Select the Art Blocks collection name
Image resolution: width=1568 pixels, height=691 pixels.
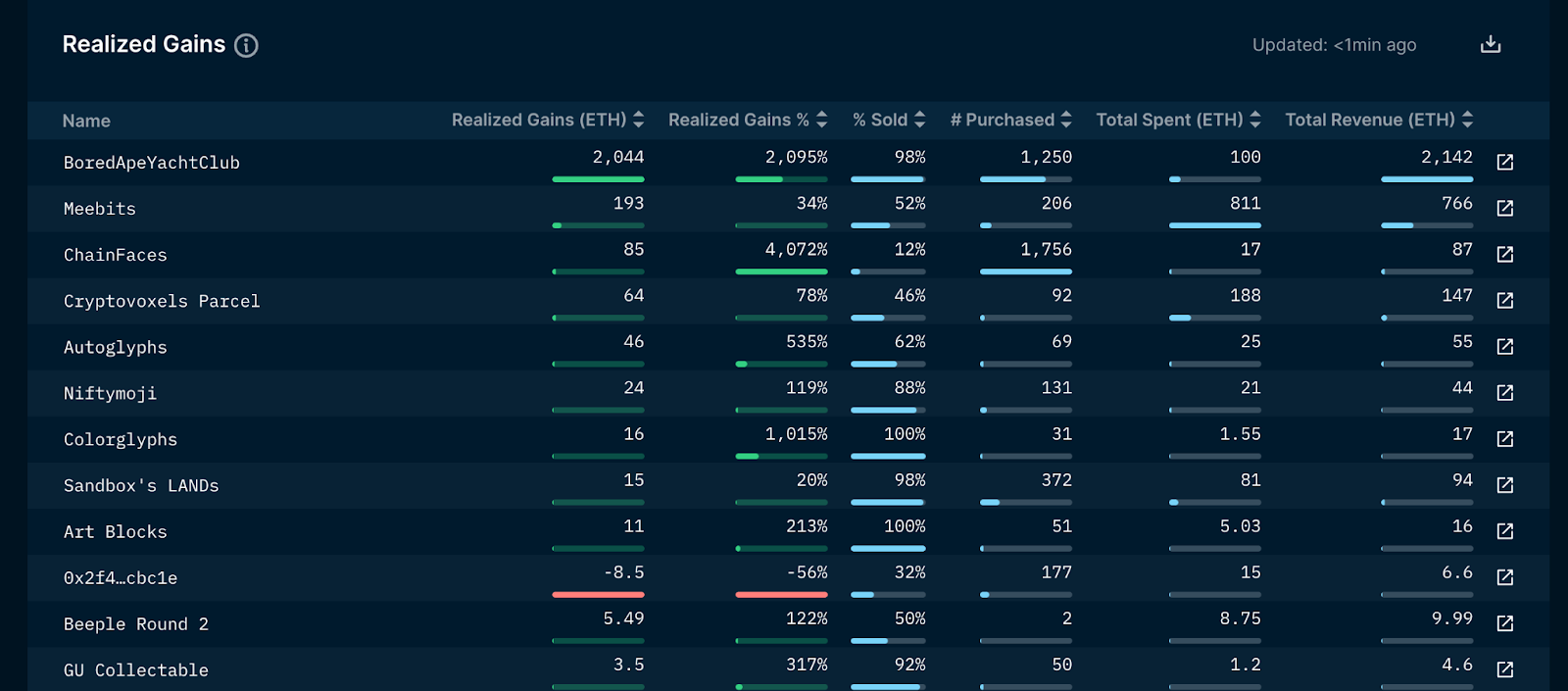[116, 531]
